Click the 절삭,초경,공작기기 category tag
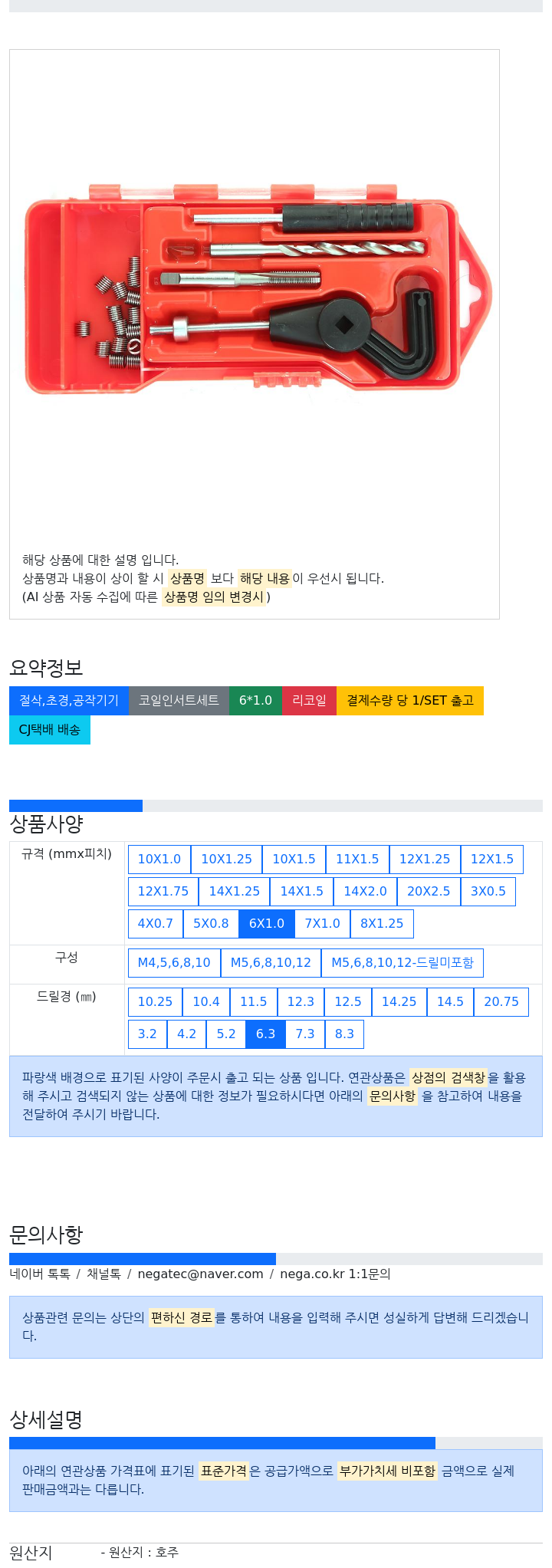 69,701
